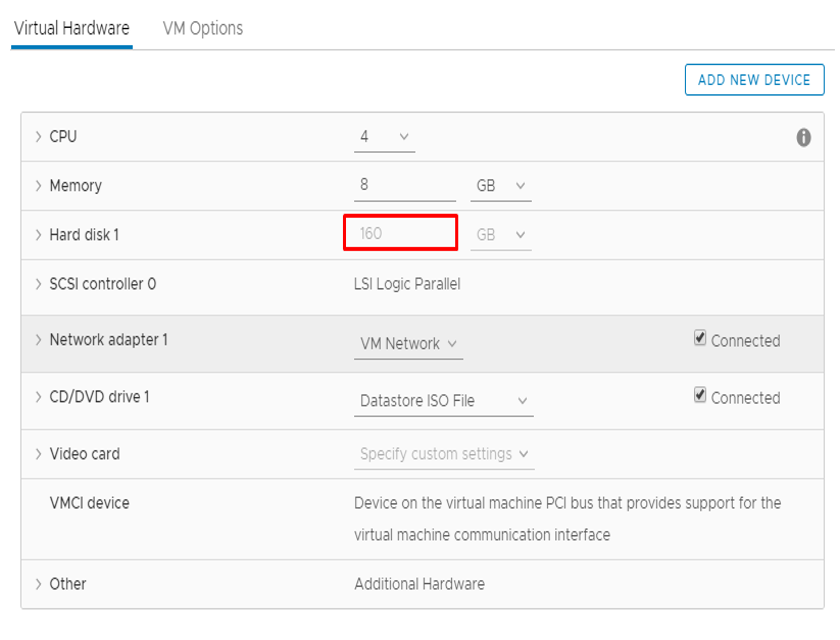Expand SCSI controller 0 details
840x640 pixels.
pyautogui.click(x=38, y=284)
